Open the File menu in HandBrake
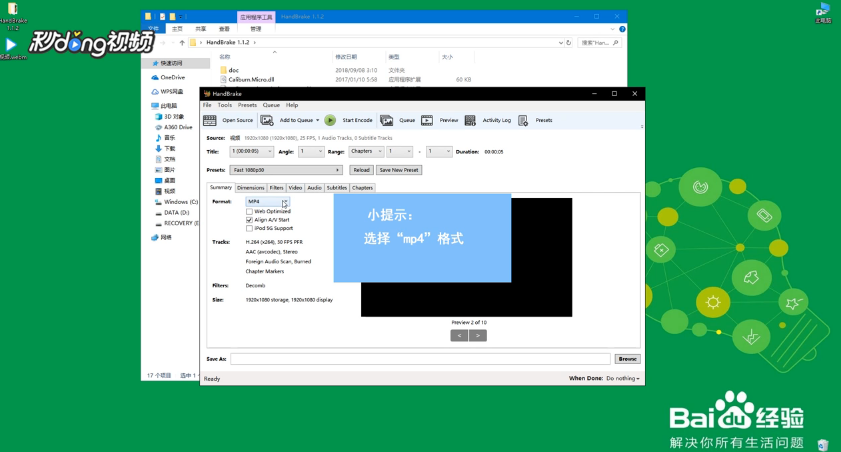 point(207,105)
